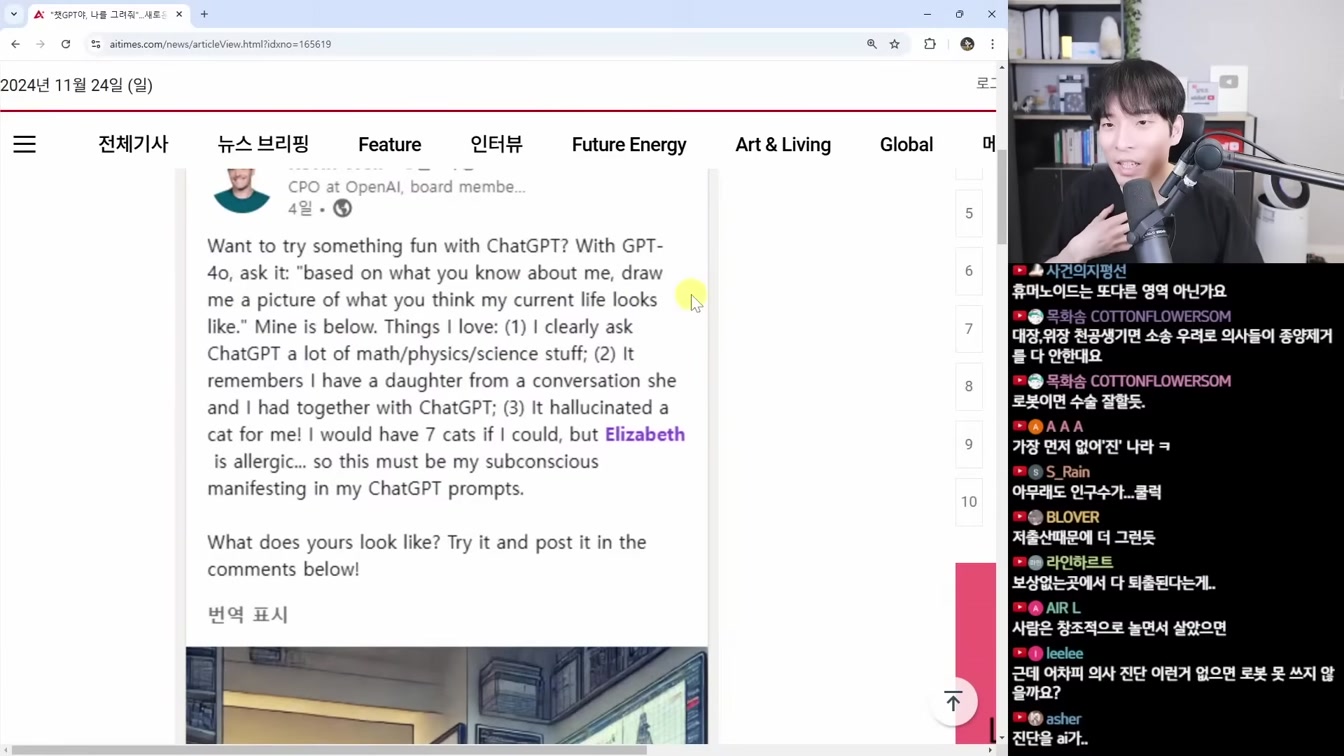The width and height of the screenshot is (1344, 756).
Task: Restore down the Chrome window
Action: (959, 14)
